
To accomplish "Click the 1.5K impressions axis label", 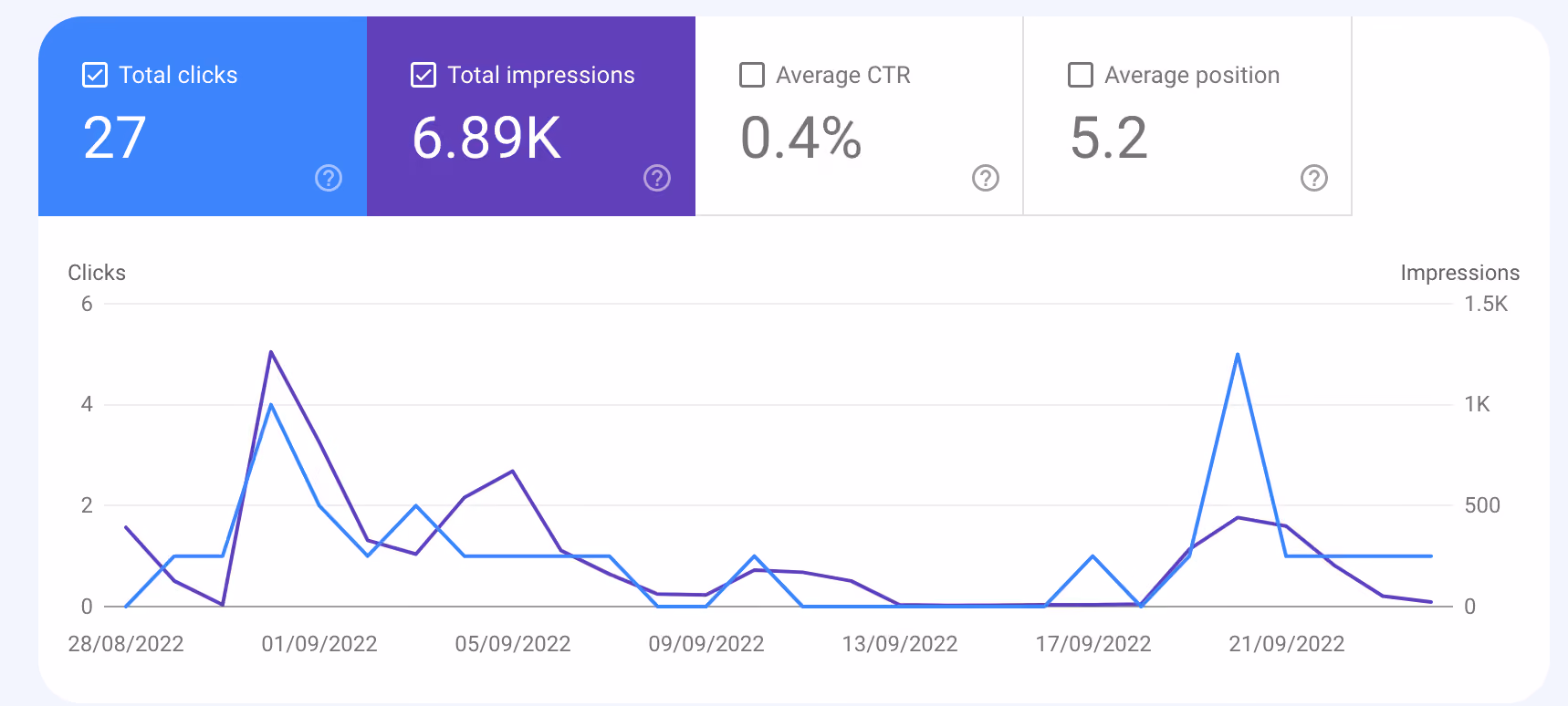I will (1486, 304).
